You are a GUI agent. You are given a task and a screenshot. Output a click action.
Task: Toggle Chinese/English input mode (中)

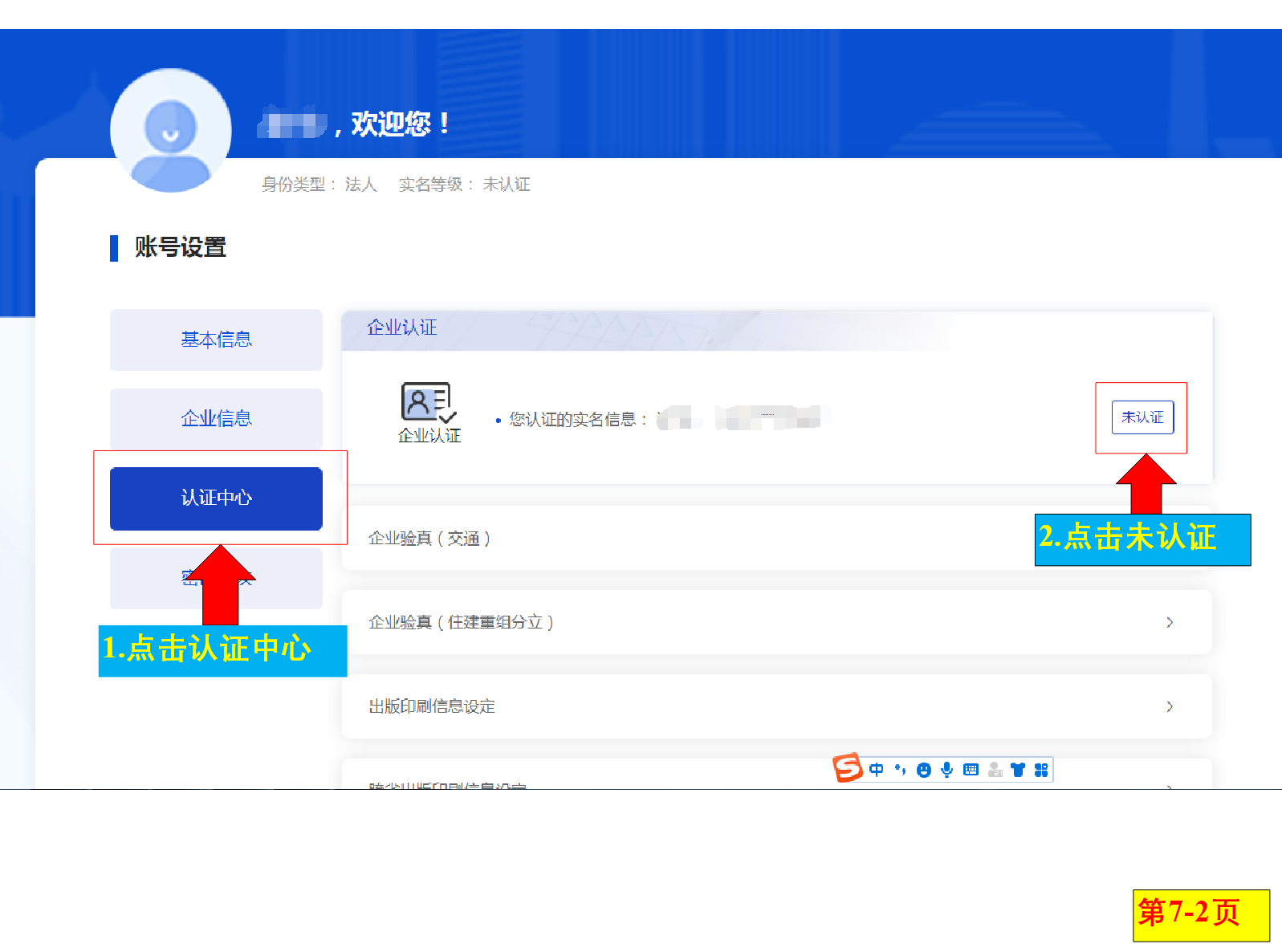click(x=877, y=770)
